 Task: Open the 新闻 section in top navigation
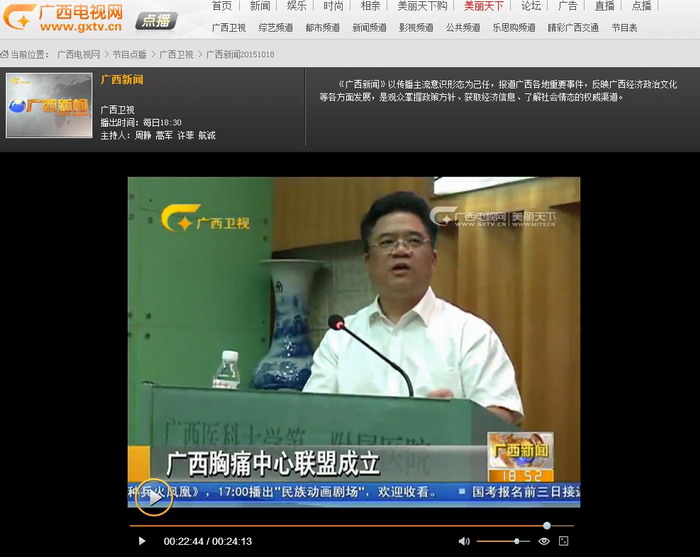pyautogui.click(x=260, y=6)
